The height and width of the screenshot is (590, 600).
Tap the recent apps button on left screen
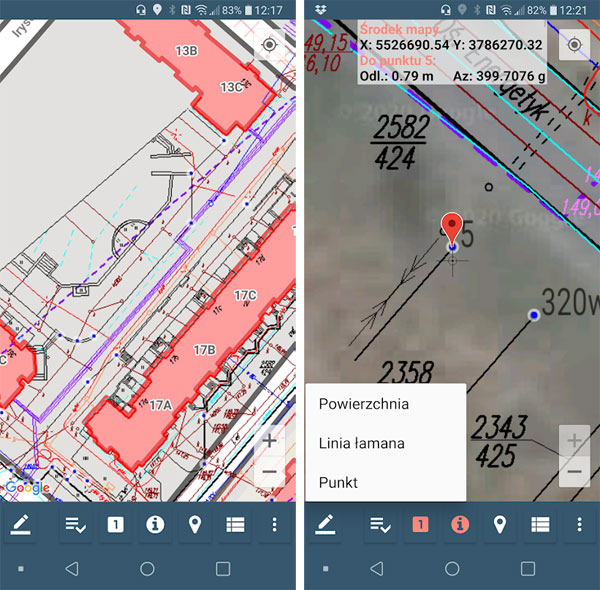pyautogui.click(x=223, y=569)
